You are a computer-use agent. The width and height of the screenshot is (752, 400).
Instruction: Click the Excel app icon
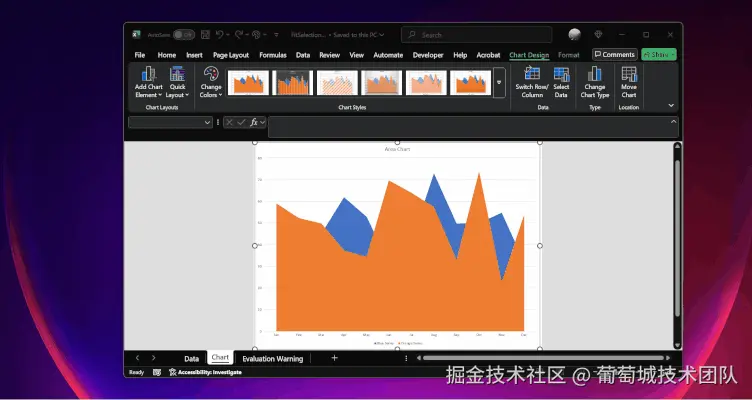click(137, 35)
